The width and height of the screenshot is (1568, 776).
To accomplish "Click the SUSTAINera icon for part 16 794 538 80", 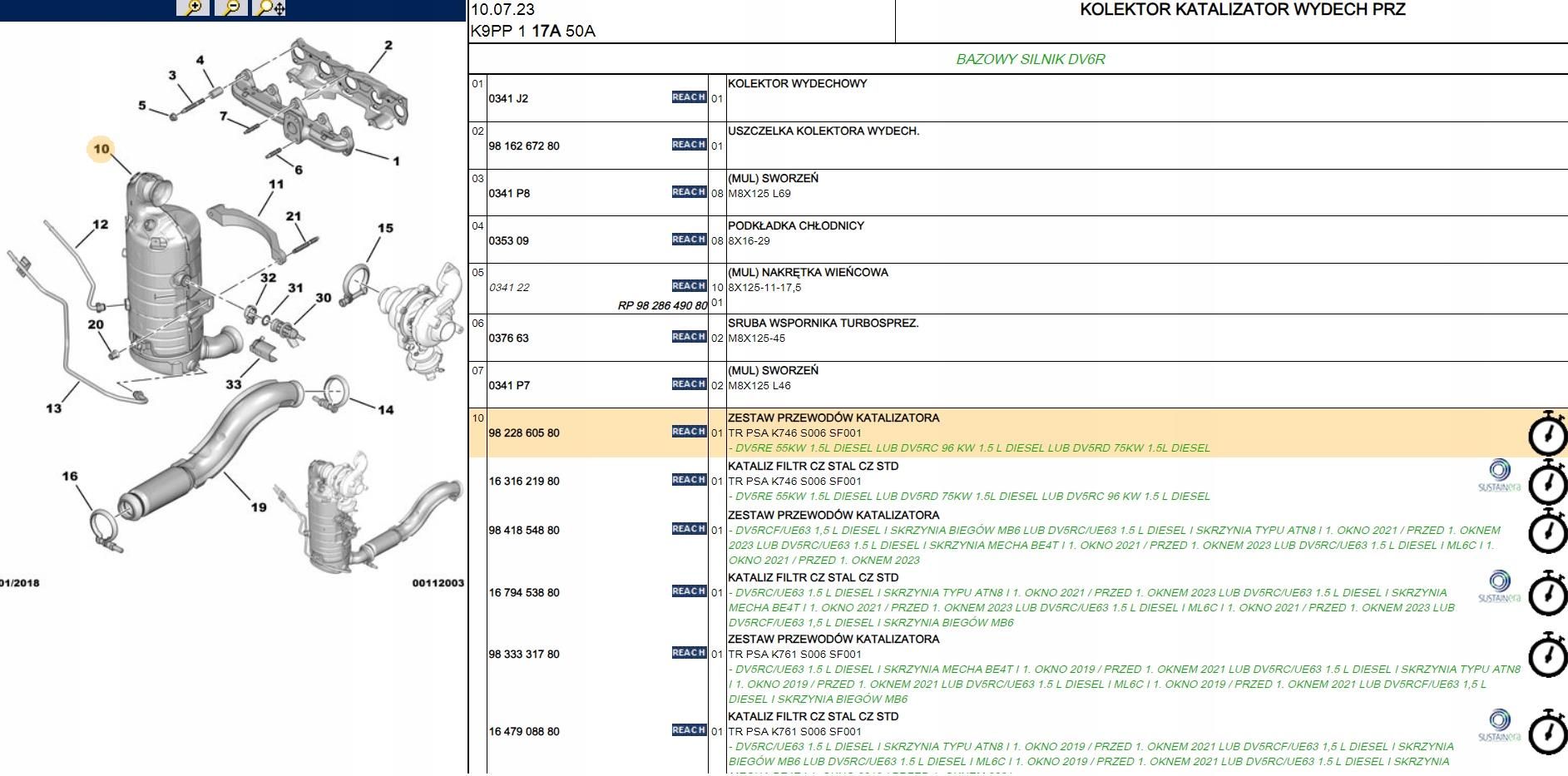I will tap(1499, 586).
